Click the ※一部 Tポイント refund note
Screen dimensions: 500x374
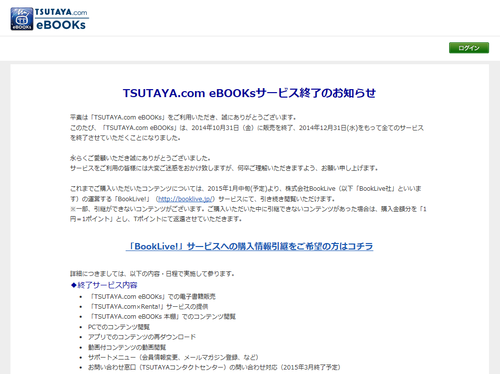click(x=248, y=214)
